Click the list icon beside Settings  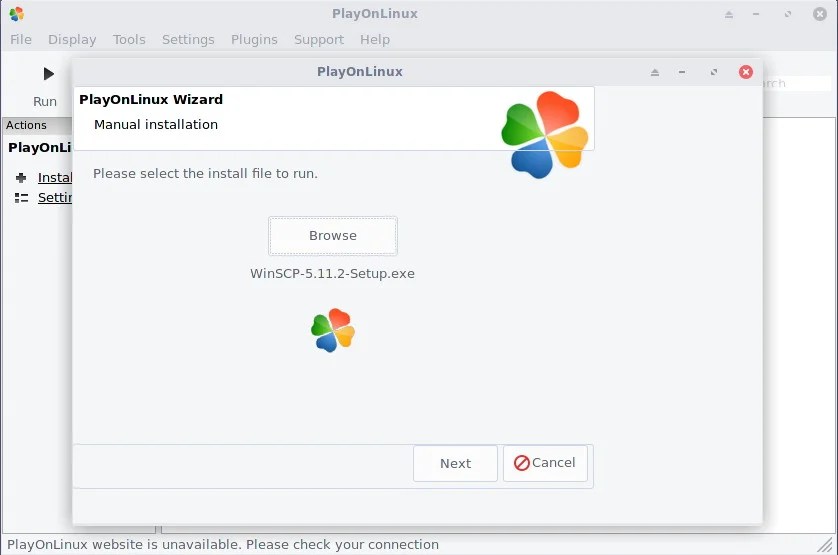point(21,198)
